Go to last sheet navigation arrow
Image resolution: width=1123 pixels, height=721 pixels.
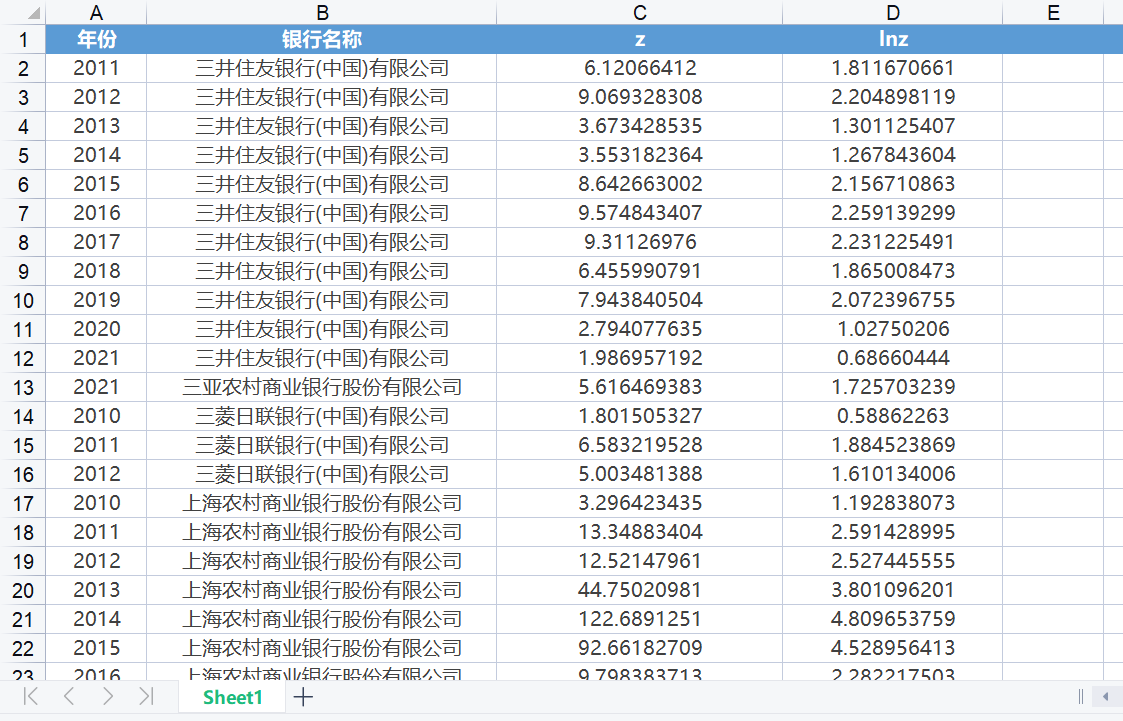(x=146, y=696)
